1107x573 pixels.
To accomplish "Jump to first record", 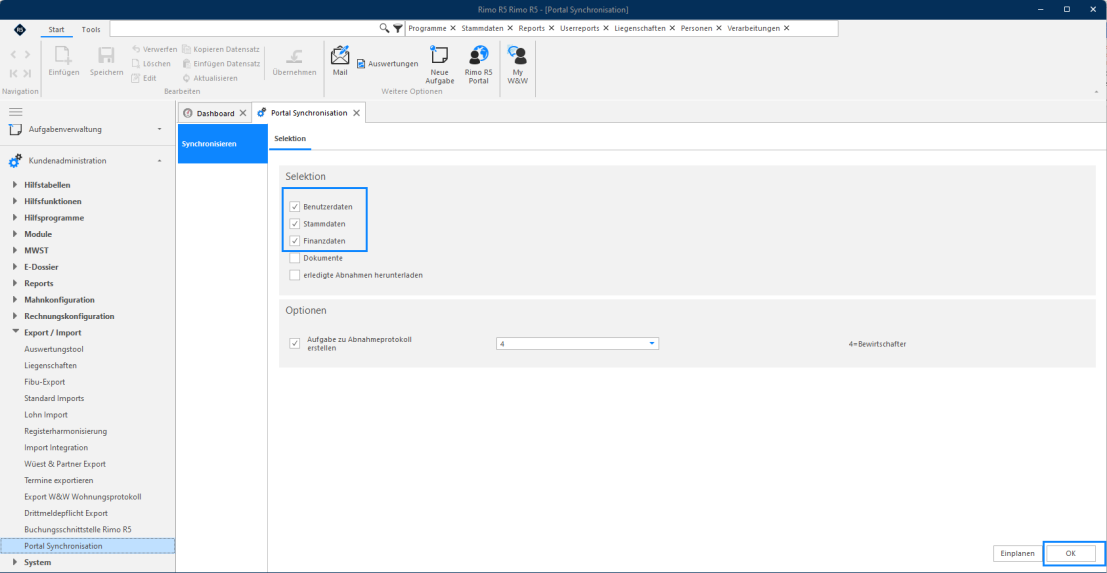I will tap(13, 73).
